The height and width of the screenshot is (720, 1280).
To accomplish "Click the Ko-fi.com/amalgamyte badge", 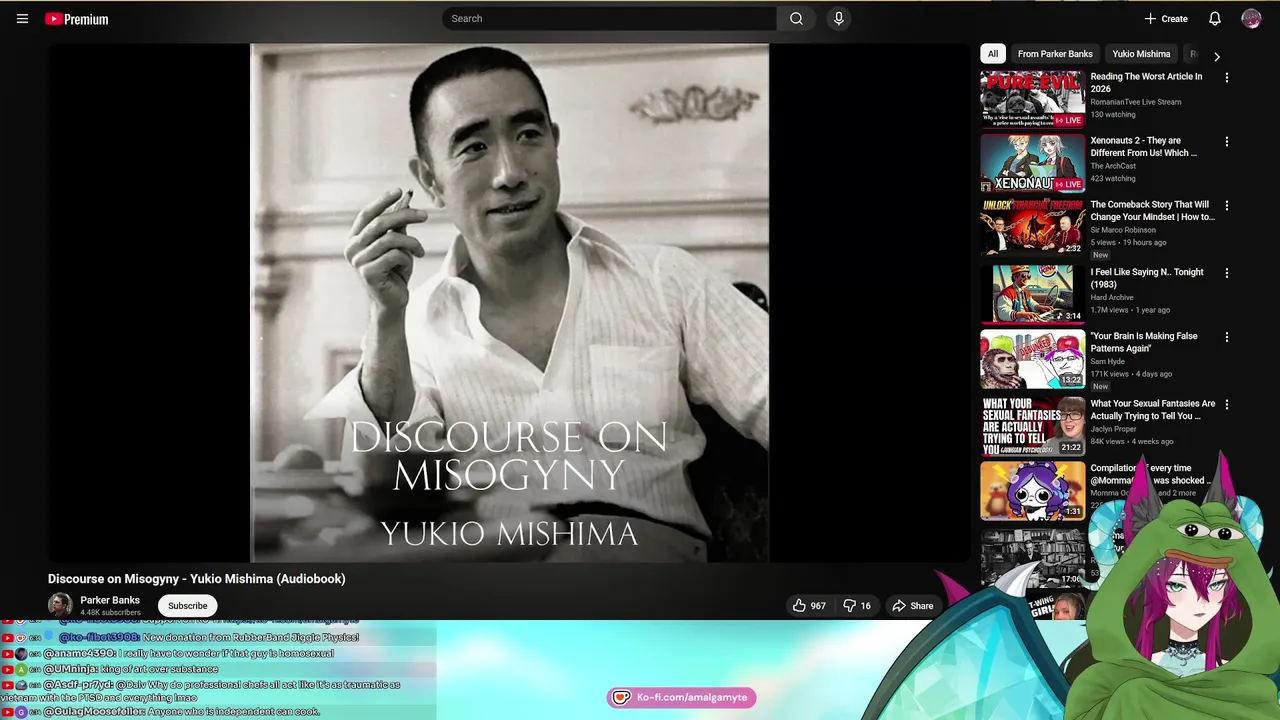I will (x=681, y=697).
